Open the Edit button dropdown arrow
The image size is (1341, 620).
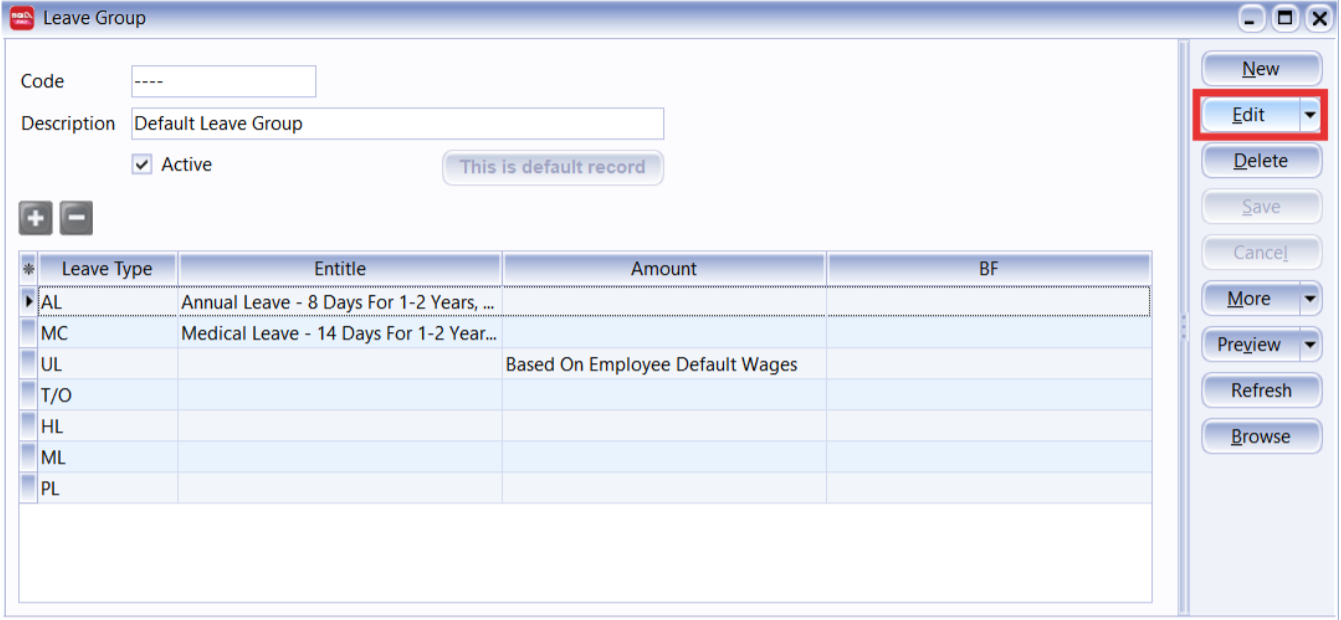coord(1310,115)
